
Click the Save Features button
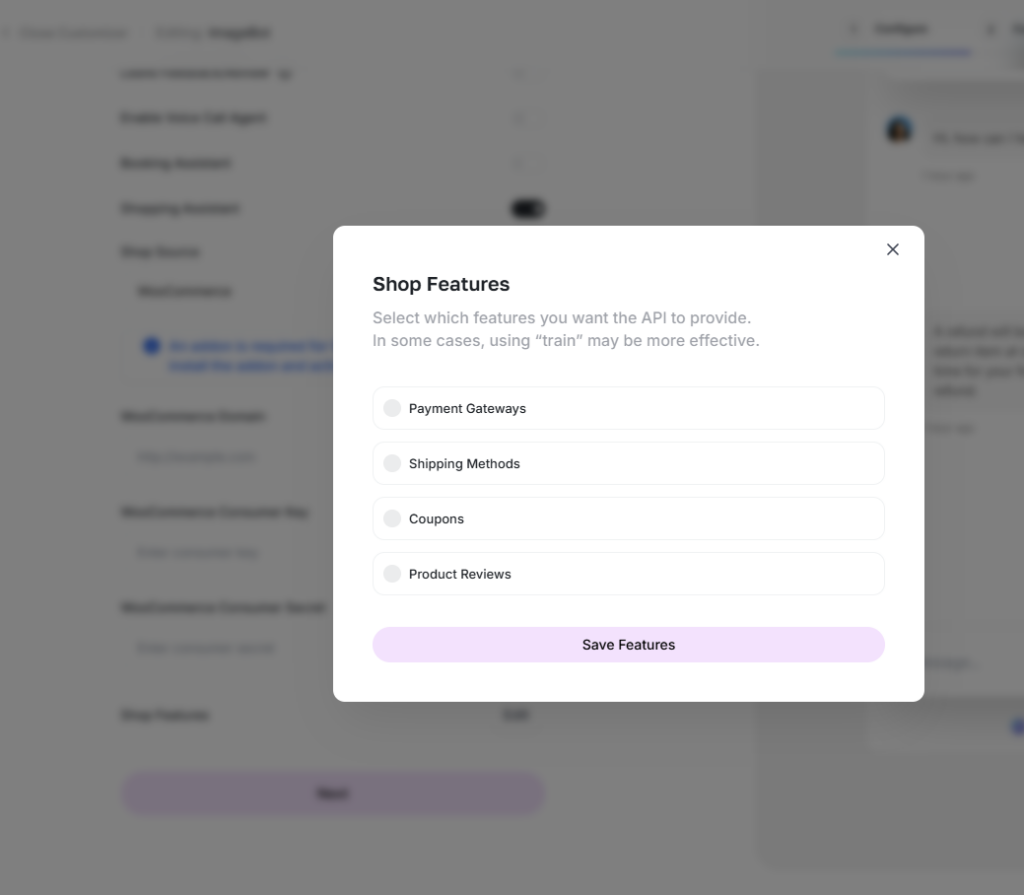click(628, 645)
